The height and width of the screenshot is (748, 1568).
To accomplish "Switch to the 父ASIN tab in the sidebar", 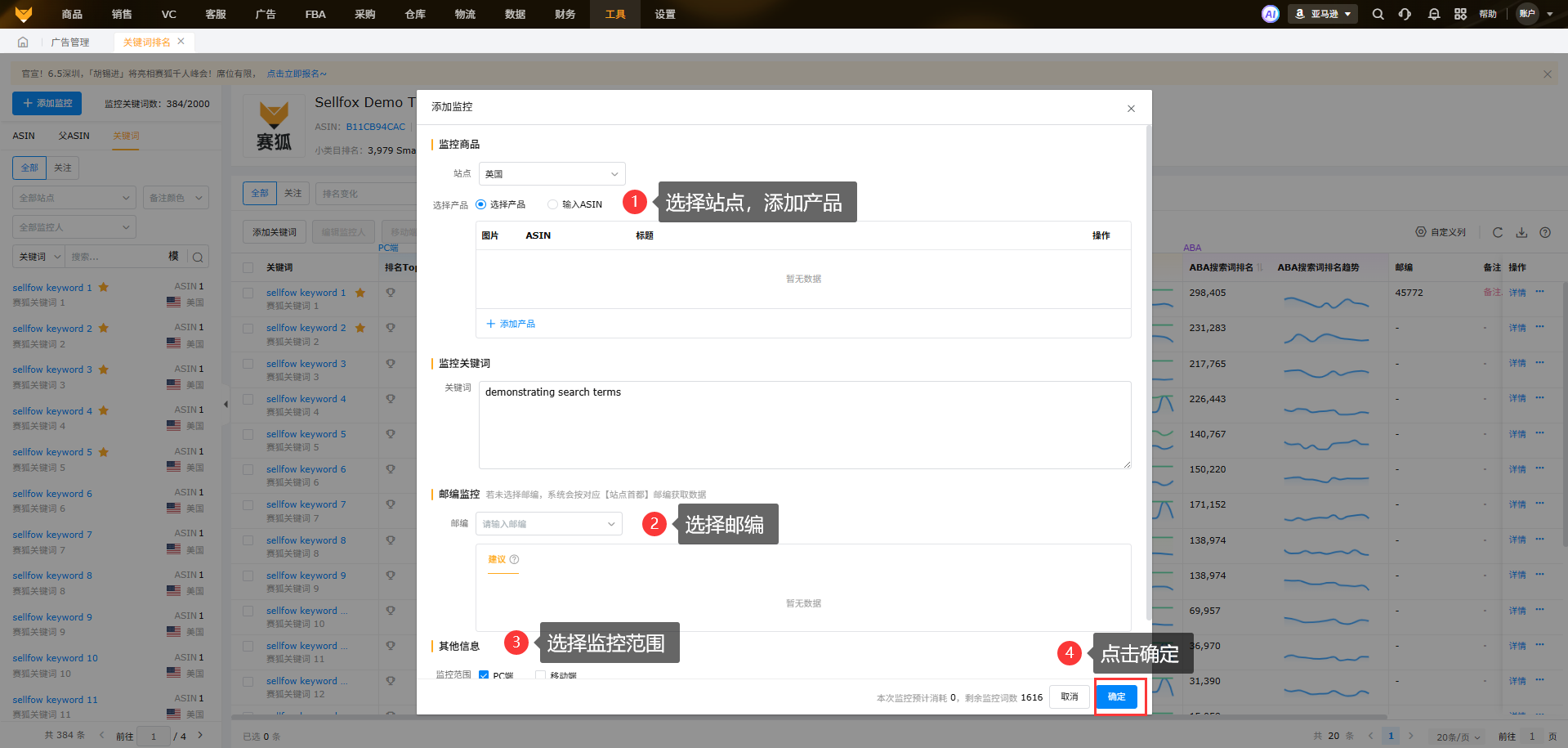I will coord(74,136).
